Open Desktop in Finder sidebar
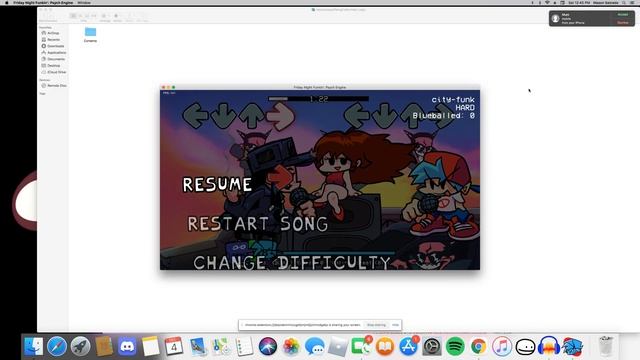The height and width of the screenshot is (360, 640). (x=53, y=66)
